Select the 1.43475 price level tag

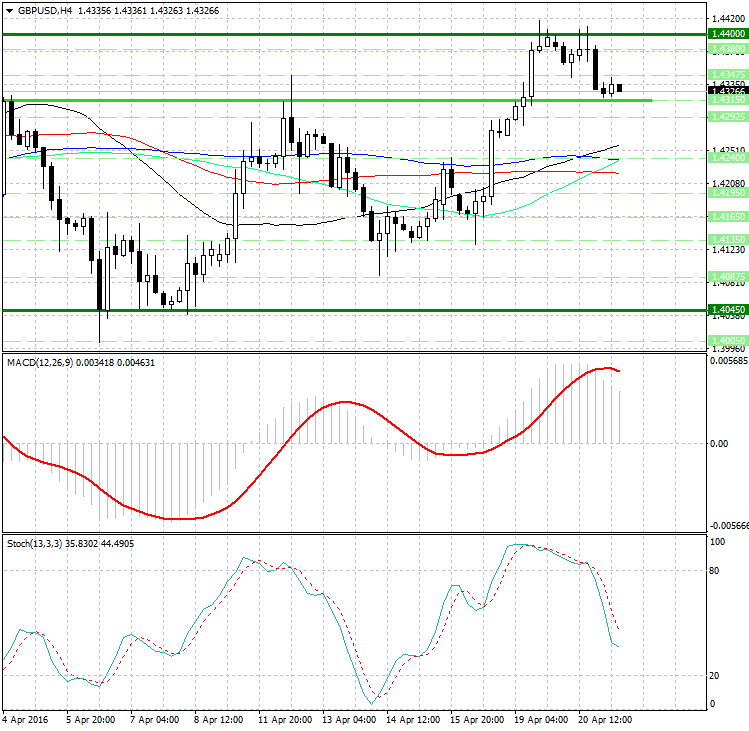(x=725, y=75)
